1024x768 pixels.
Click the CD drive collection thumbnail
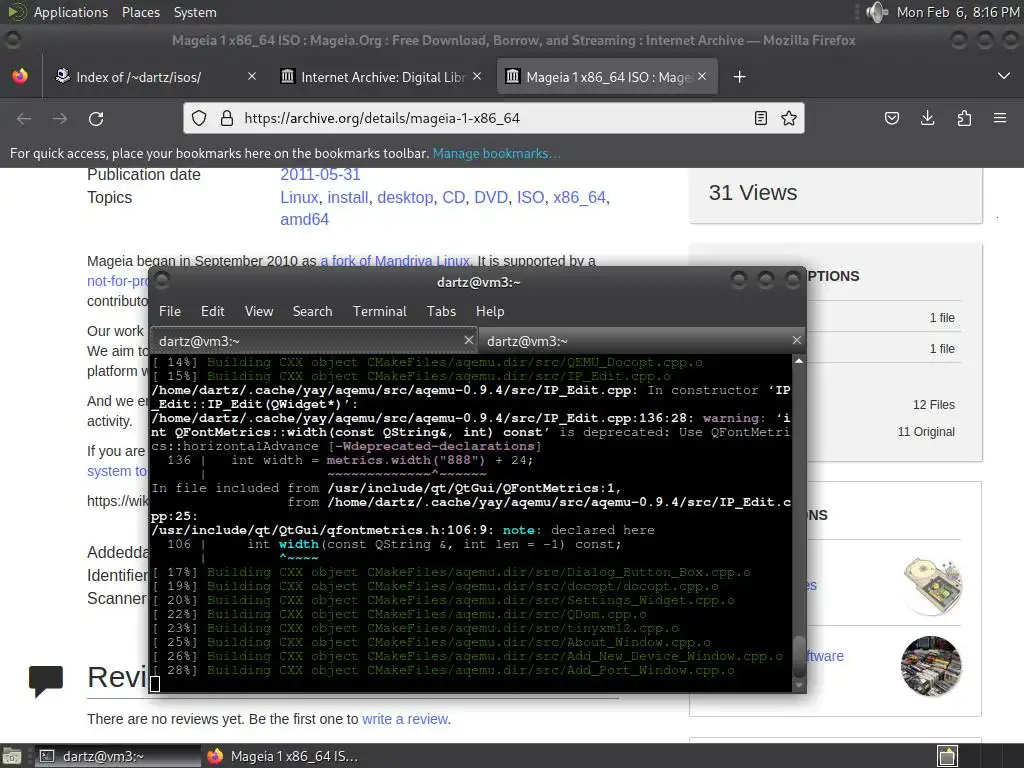pos(931,586)
